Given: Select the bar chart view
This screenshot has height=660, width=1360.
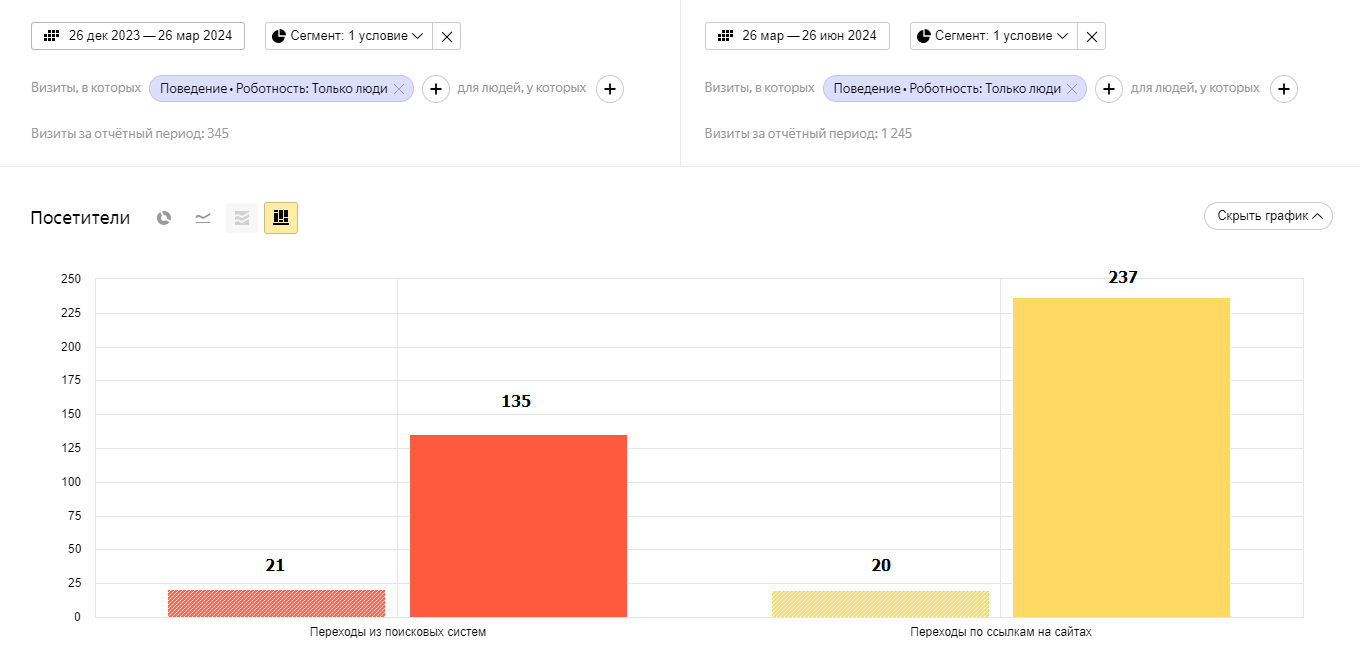Looking at the screenshot, I should coord(281,218).
